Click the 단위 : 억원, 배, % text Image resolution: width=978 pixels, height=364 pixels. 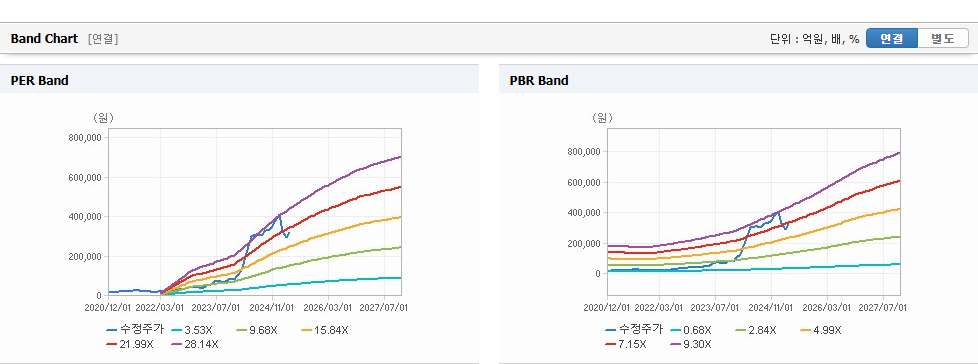[815, 39]
